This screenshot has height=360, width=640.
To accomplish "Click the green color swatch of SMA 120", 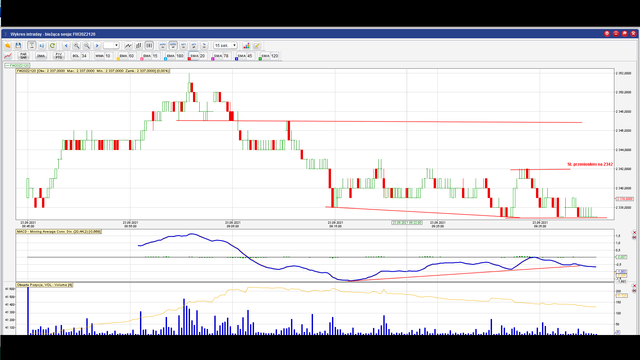I will pos(260,59).
